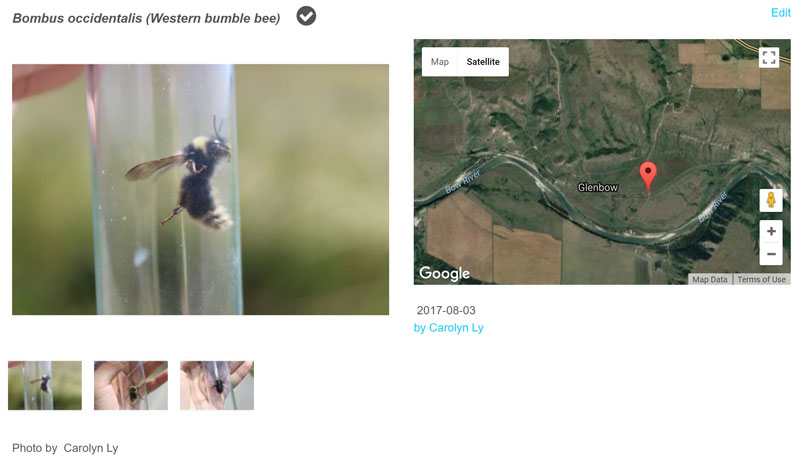Select the third thumbnail photo
This screenshot has height=466, width=800.
pyautogui.click(x=217, y=385)
